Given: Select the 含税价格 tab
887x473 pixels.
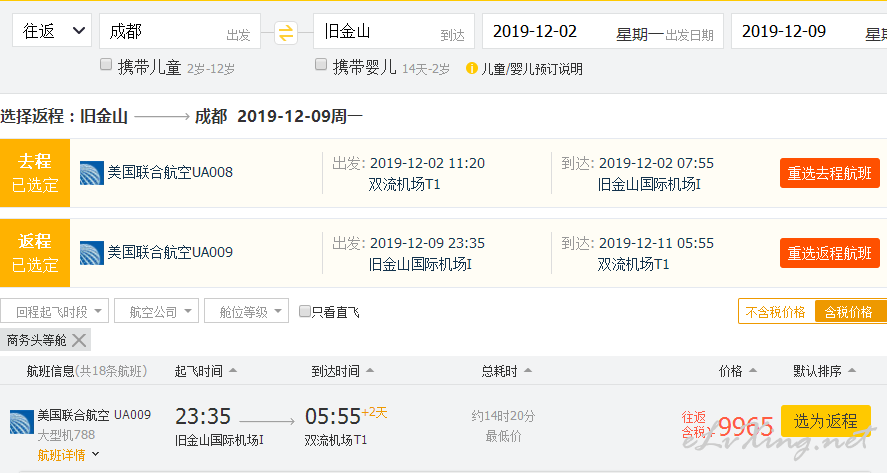Looking at the screenshot, I should click(849, 312).
